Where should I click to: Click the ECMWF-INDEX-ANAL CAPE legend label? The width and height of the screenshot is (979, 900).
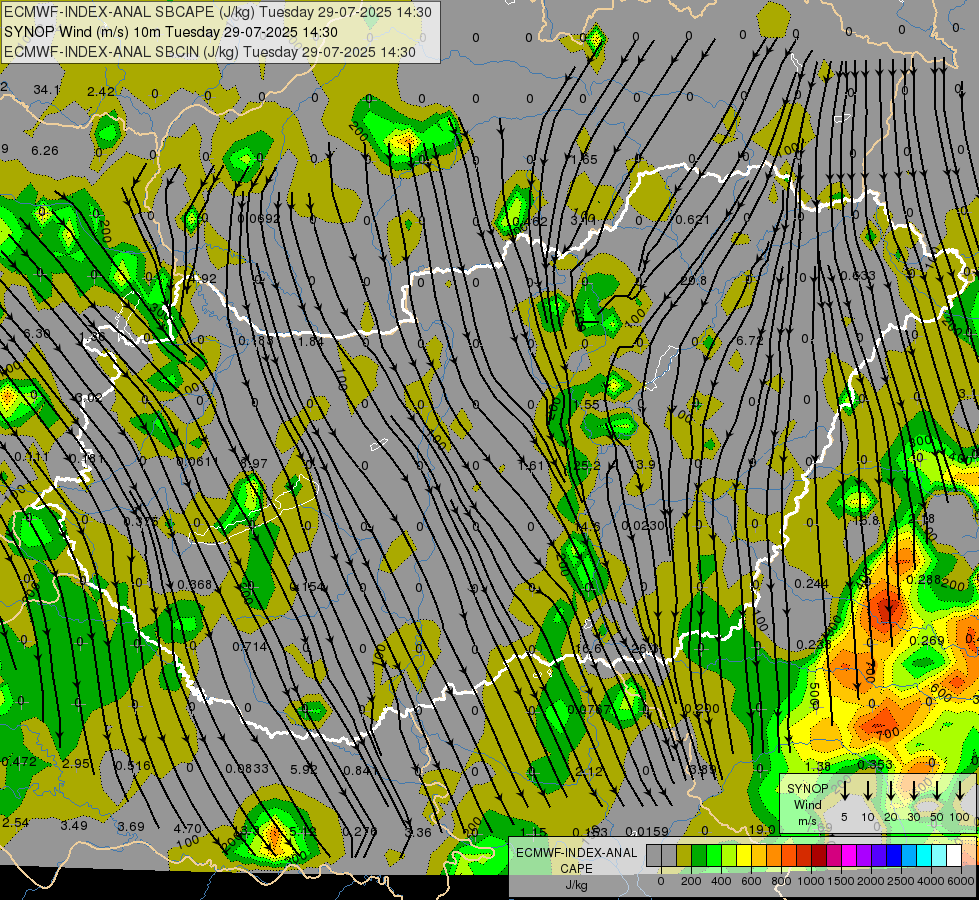click(576, 860)
